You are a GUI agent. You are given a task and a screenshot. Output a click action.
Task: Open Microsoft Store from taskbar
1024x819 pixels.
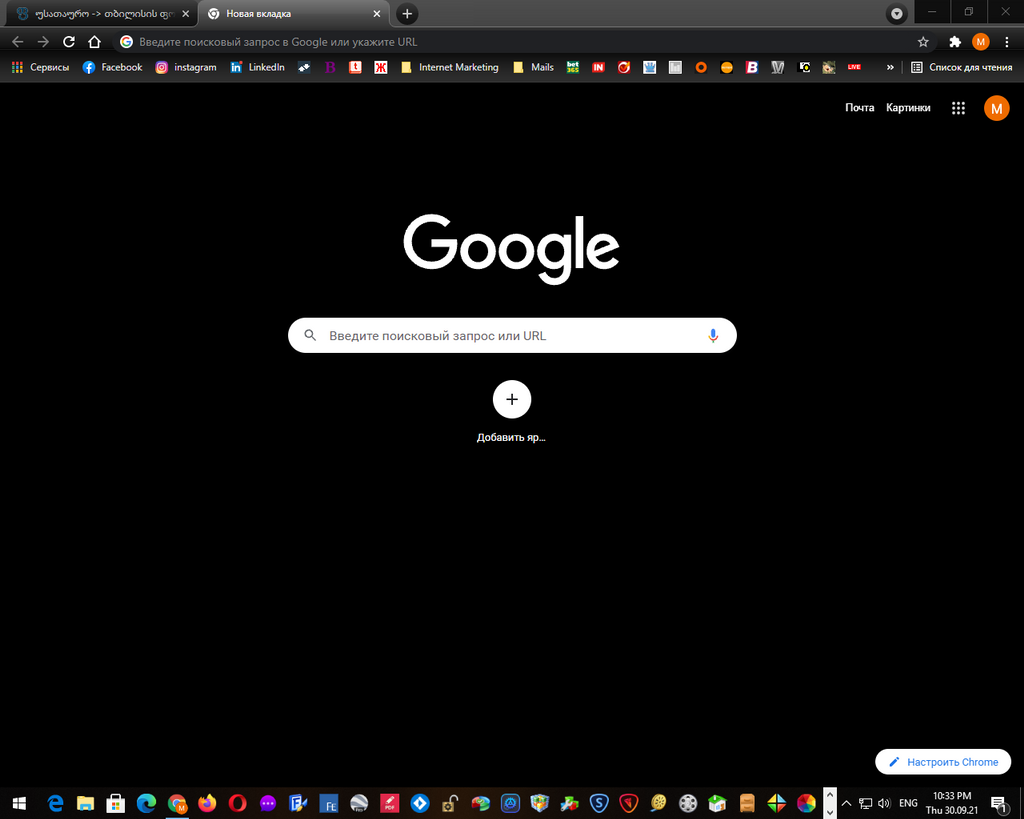[116, 803]
